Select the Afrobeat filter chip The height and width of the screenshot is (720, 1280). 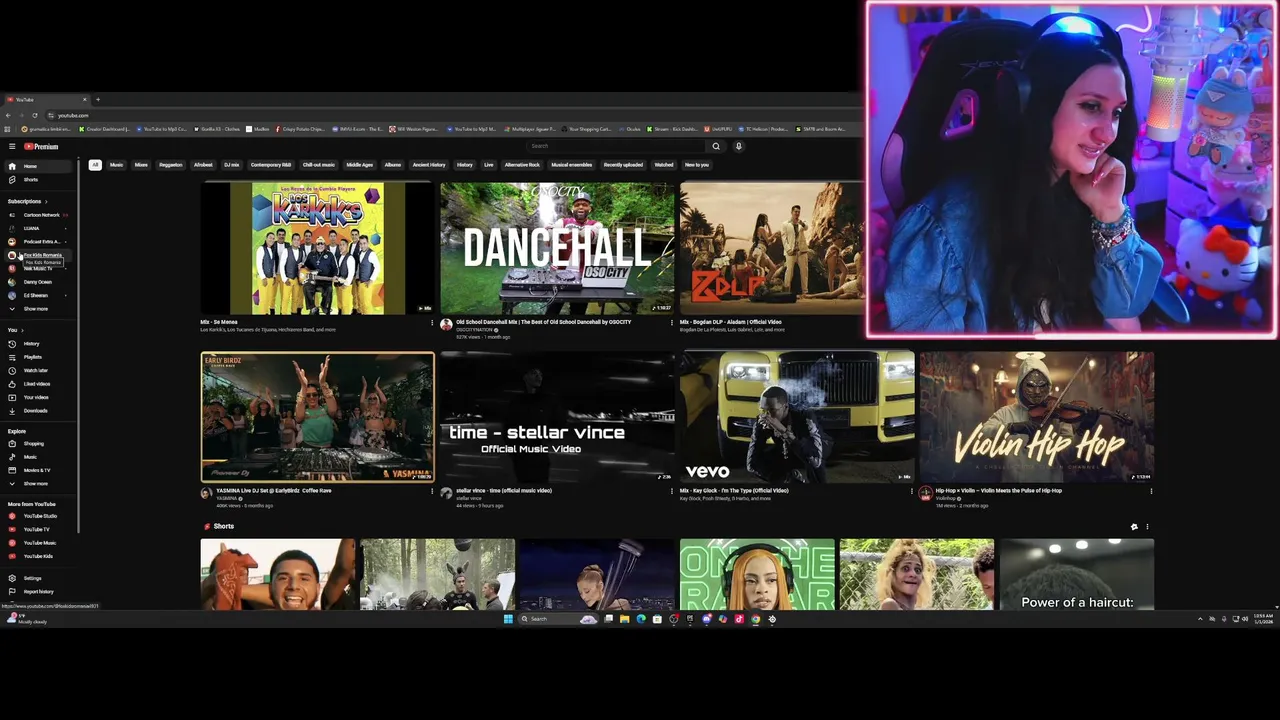coord(203,165)
